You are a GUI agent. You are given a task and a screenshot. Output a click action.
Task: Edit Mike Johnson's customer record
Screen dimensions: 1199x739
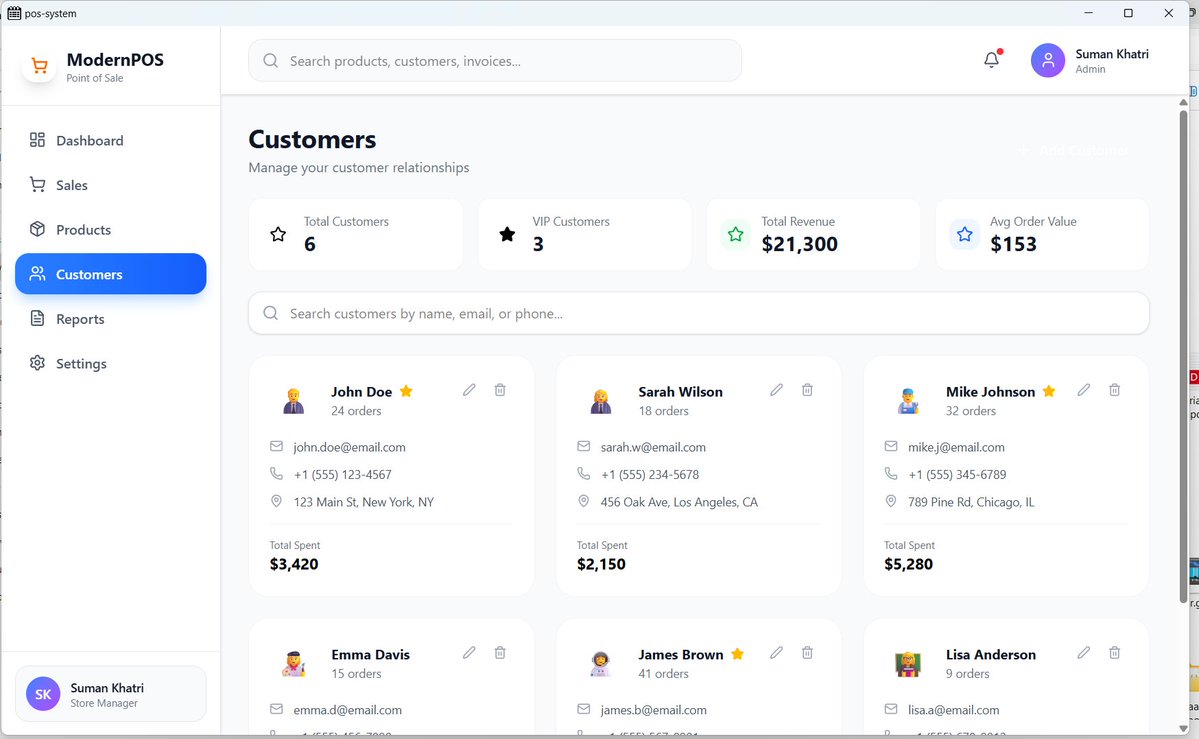tap(1084, 390)
